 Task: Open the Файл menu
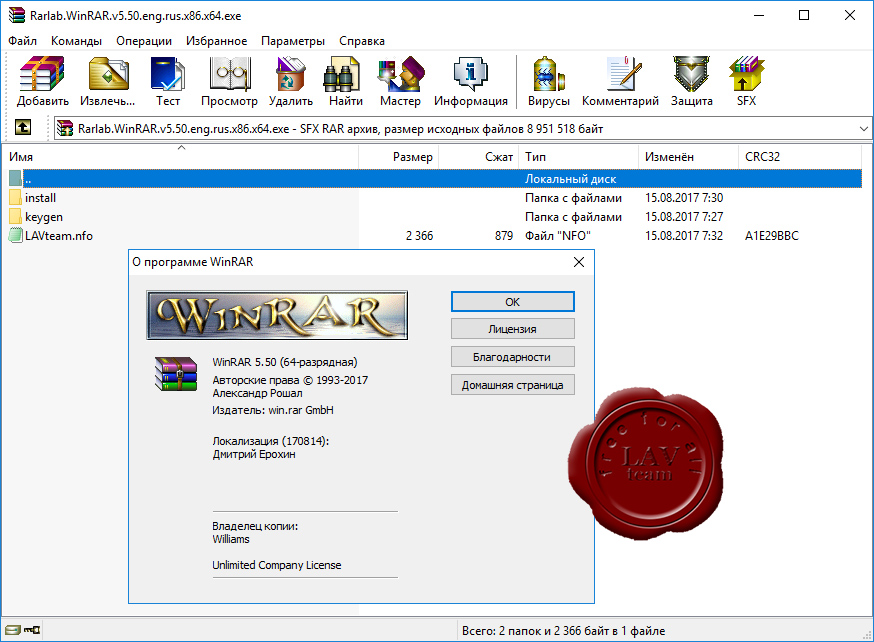22,41
